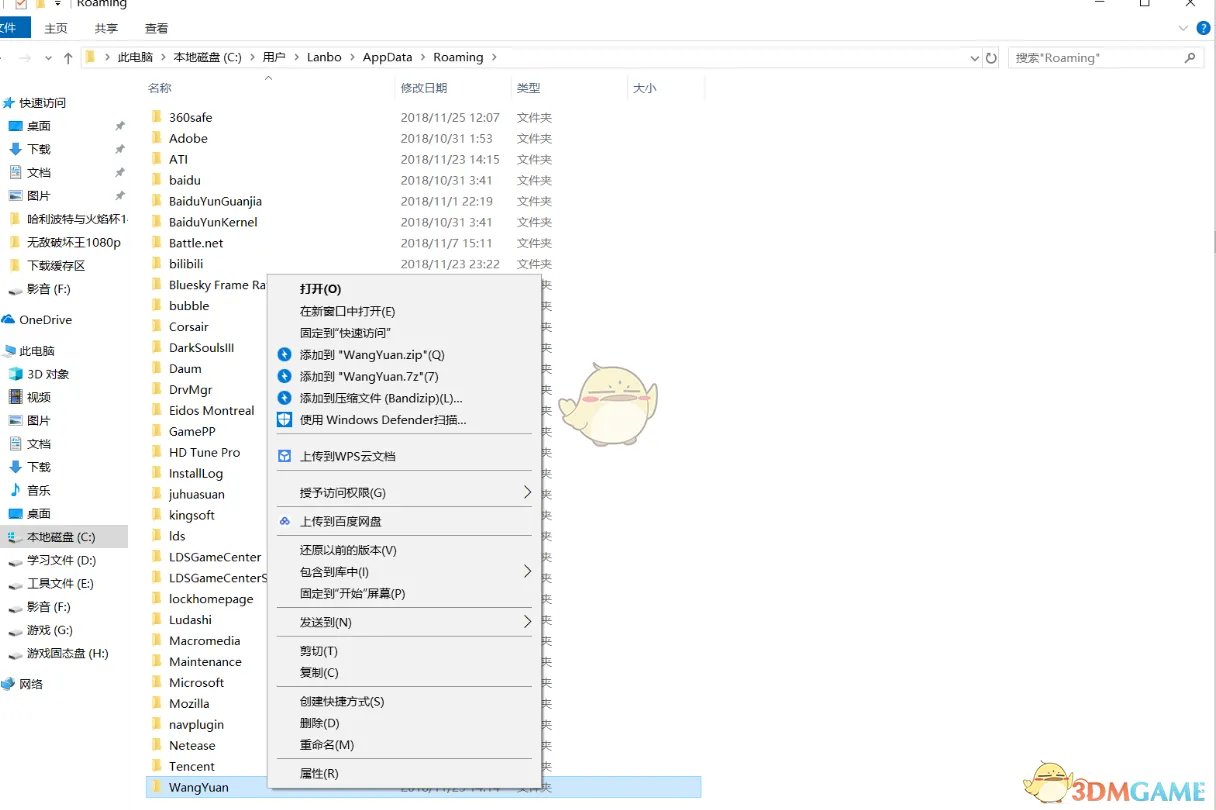Choose 重命名 in the context menu

[x=327, y=745]
